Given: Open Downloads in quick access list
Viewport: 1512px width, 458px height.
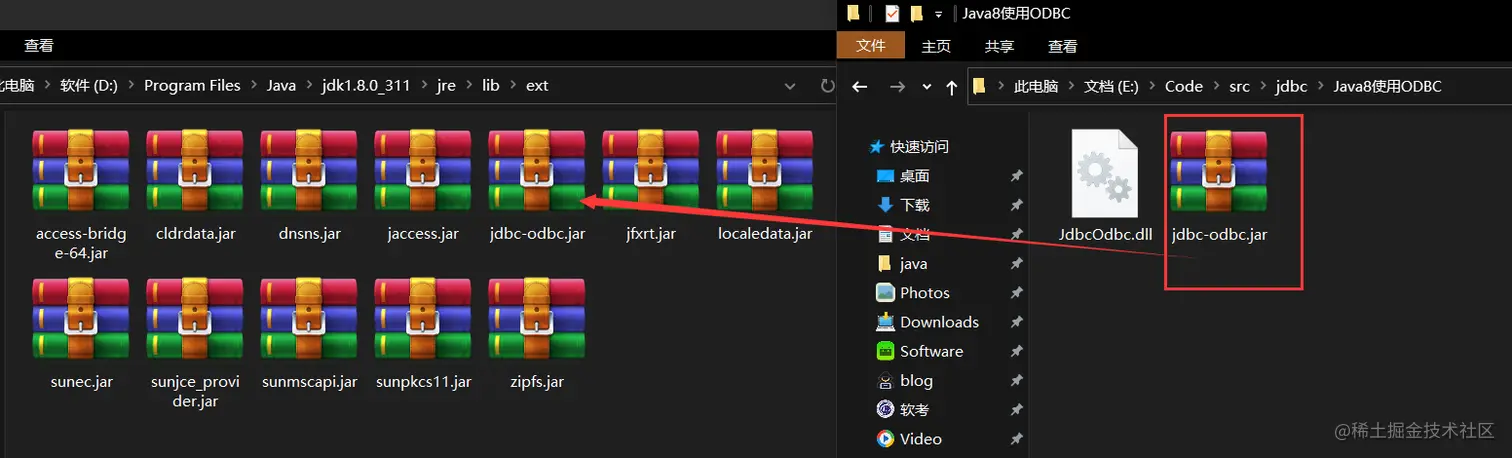Looking at the screenshot, I should click(x=939, y=322).
